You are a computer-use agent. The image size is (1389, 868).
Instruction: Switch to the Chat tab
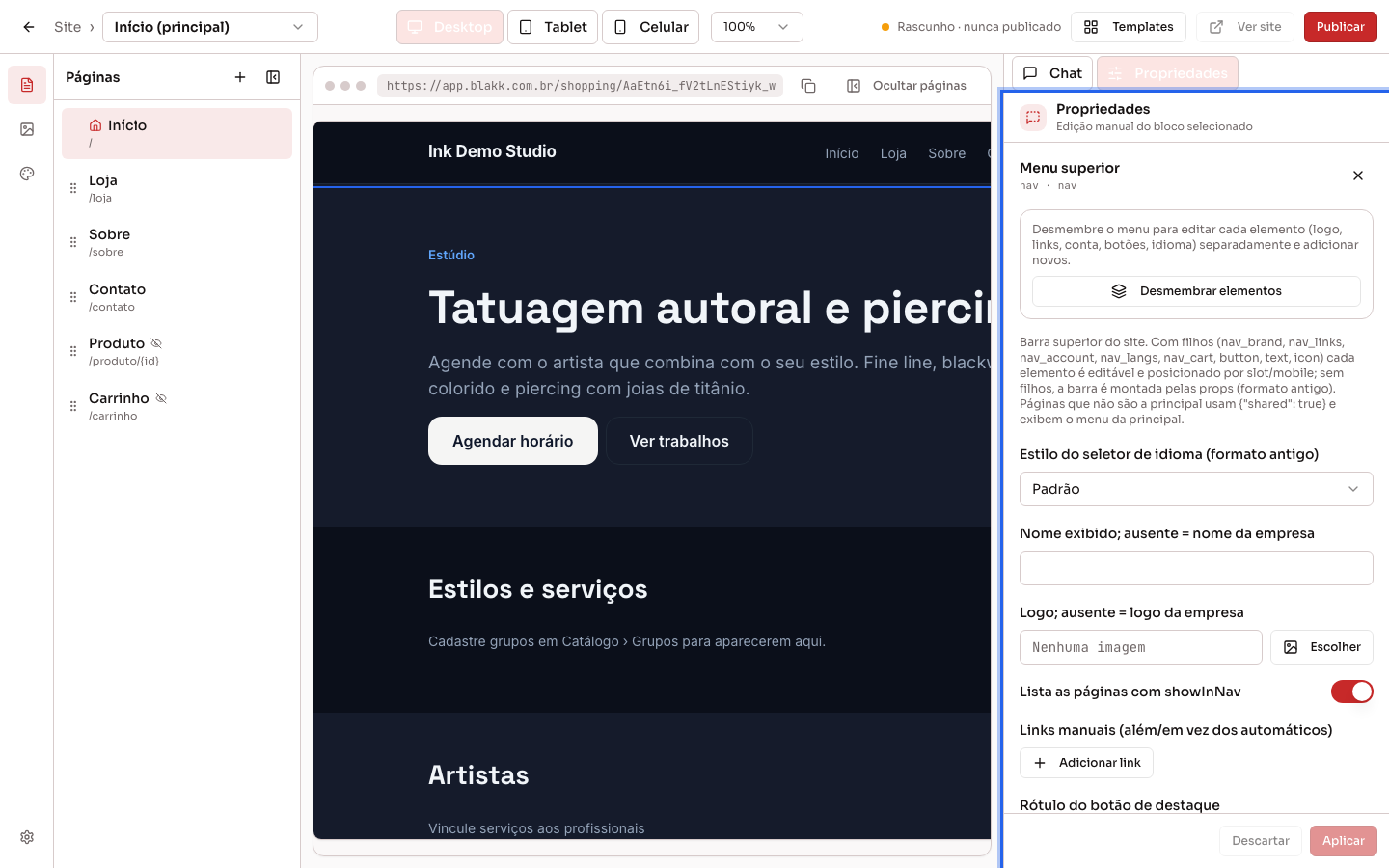pyautogui.click(x=1052, y=73)
